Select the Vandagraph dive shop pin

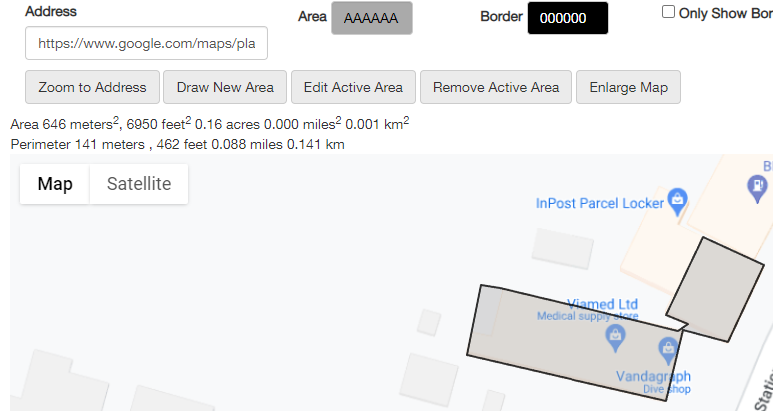pyautogui.click(x=667, y=350)
